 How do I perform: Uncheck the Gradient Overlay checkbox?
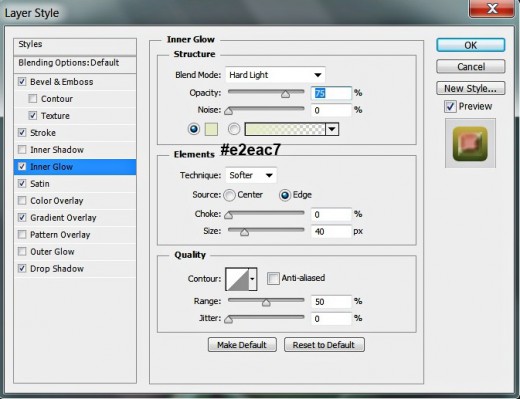22,218
